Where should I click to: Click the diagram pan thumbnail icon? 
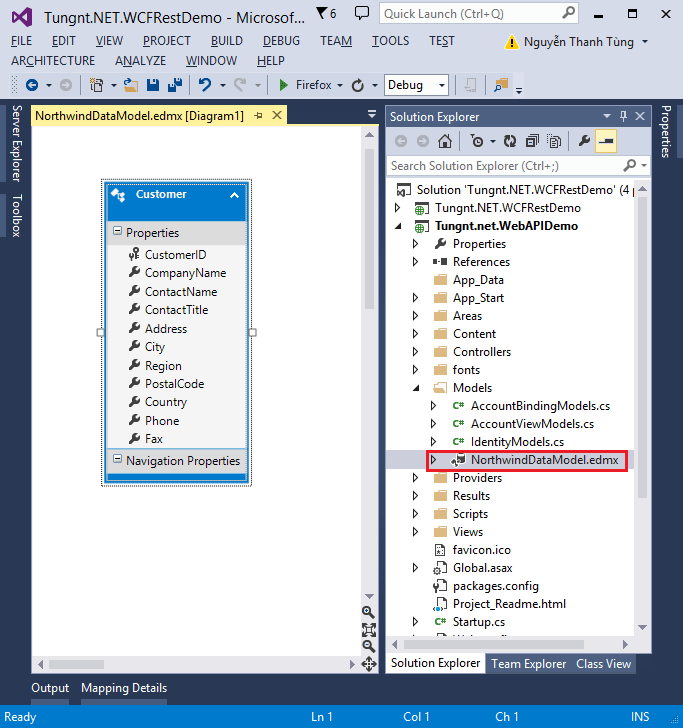369,664
